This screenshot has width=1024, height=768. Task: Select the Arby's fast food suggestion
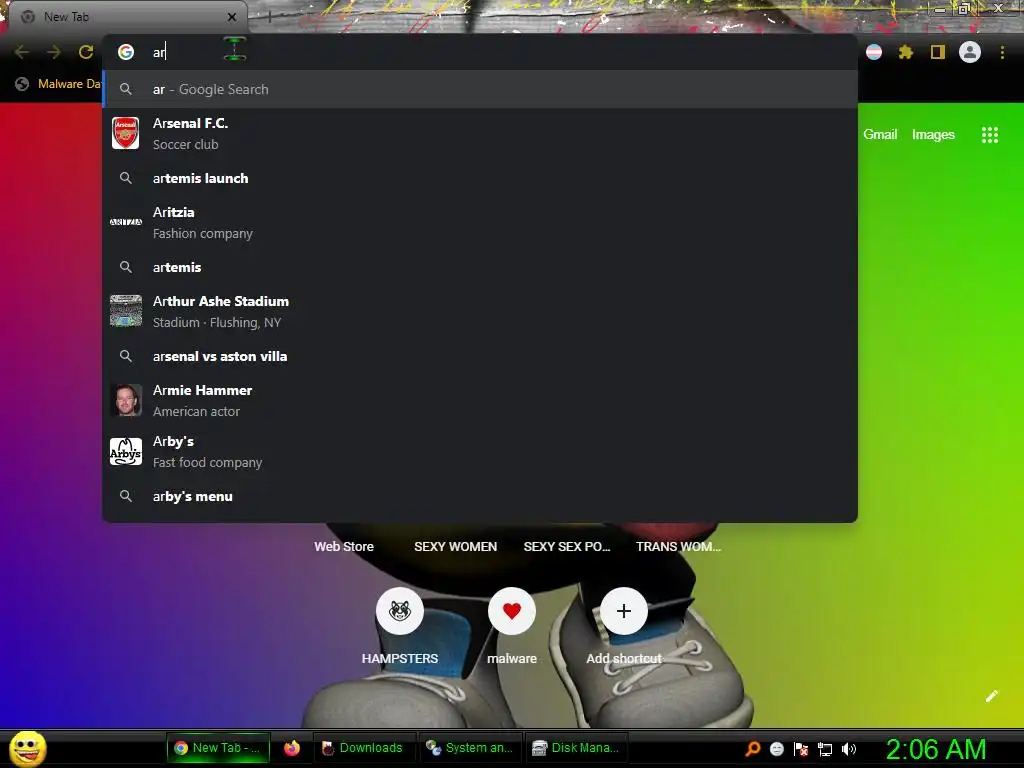coord(480,451)
